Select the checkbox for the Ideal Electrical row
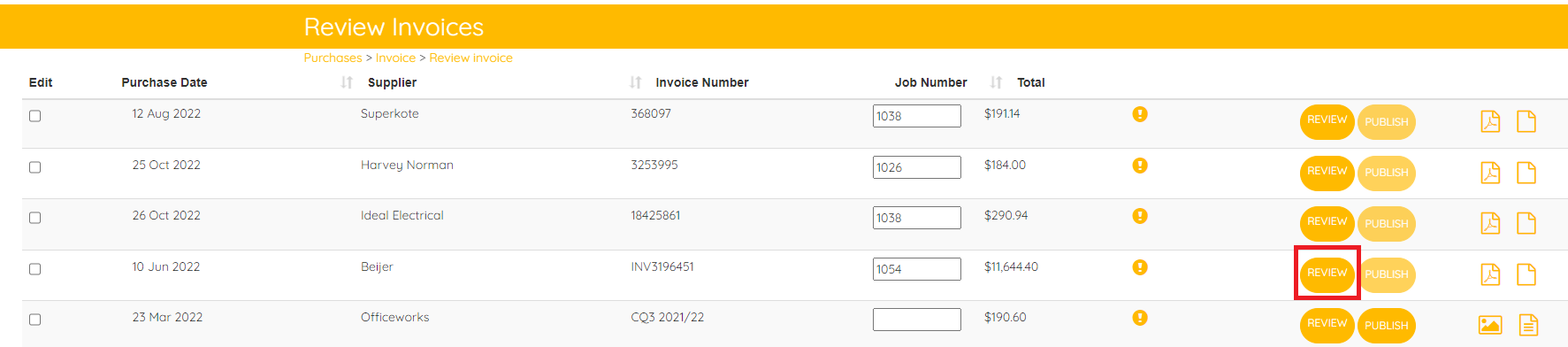 tap(35, 218)
